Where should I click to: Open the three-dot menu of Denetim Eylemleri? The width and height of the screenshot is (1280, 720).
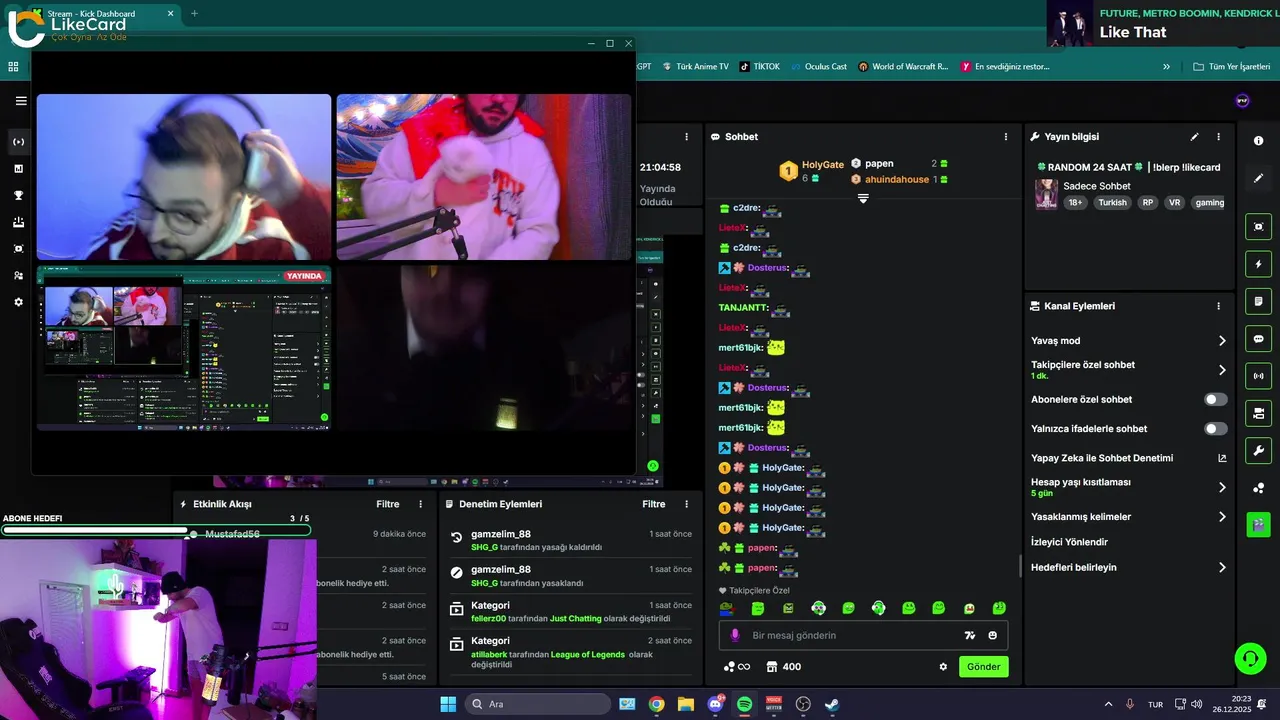point(686,504)
